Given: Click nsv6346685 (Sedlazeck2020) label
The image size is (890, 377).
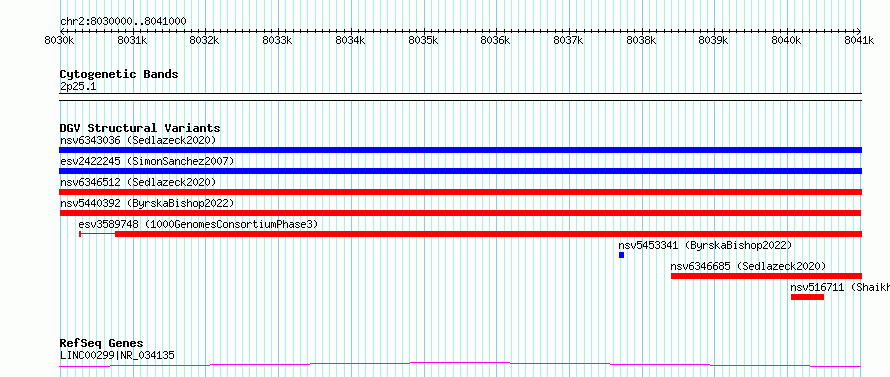Looking at the screenshot, I should tap(748, 266).
